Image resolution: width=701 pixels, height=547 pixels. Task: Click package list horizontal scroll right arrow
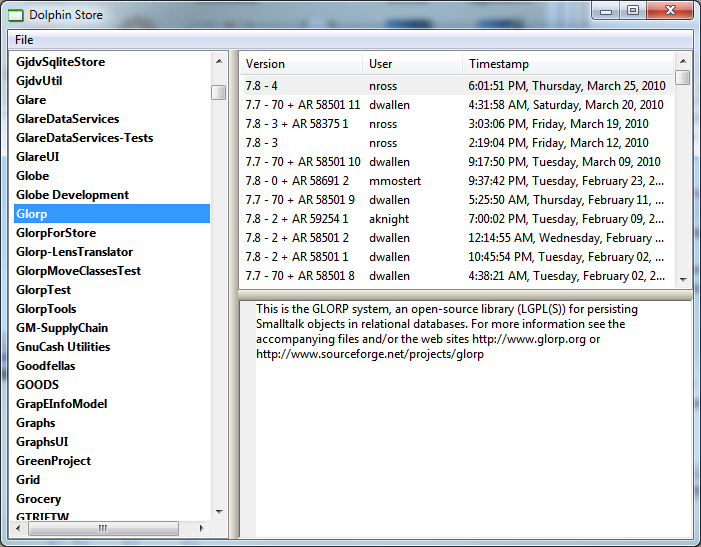tap(201, 528)
